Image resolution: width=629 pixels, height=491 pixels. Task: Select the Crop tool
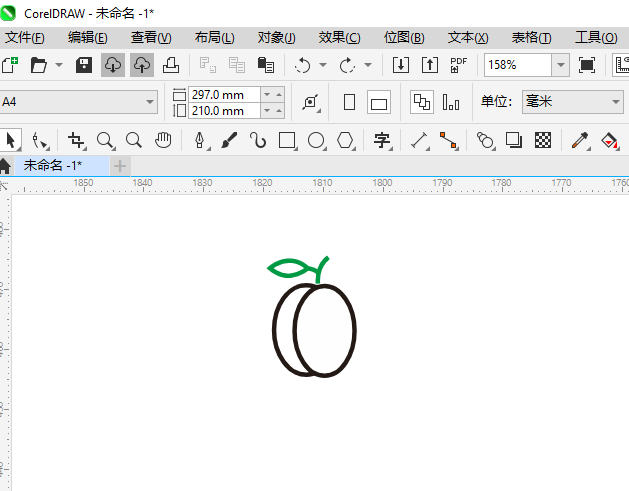tap(76, 140)
